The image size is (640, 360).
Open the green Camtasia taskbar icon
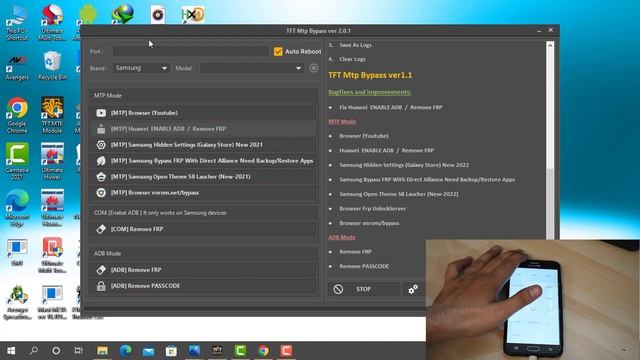tap(240, 351)
